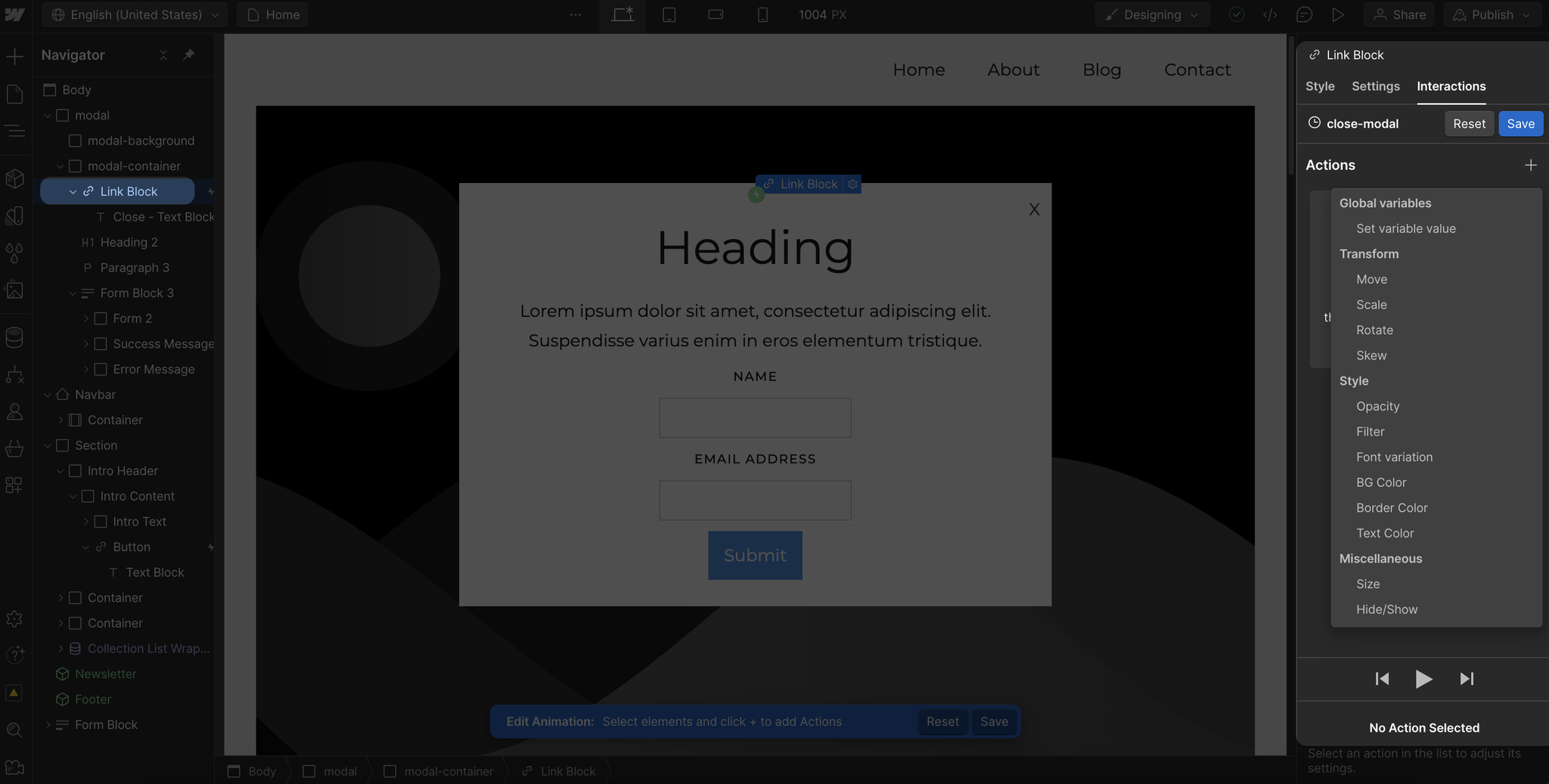Expand the Collection List Wrapper item
This screenshot has width=1549, height=784.
61,649
